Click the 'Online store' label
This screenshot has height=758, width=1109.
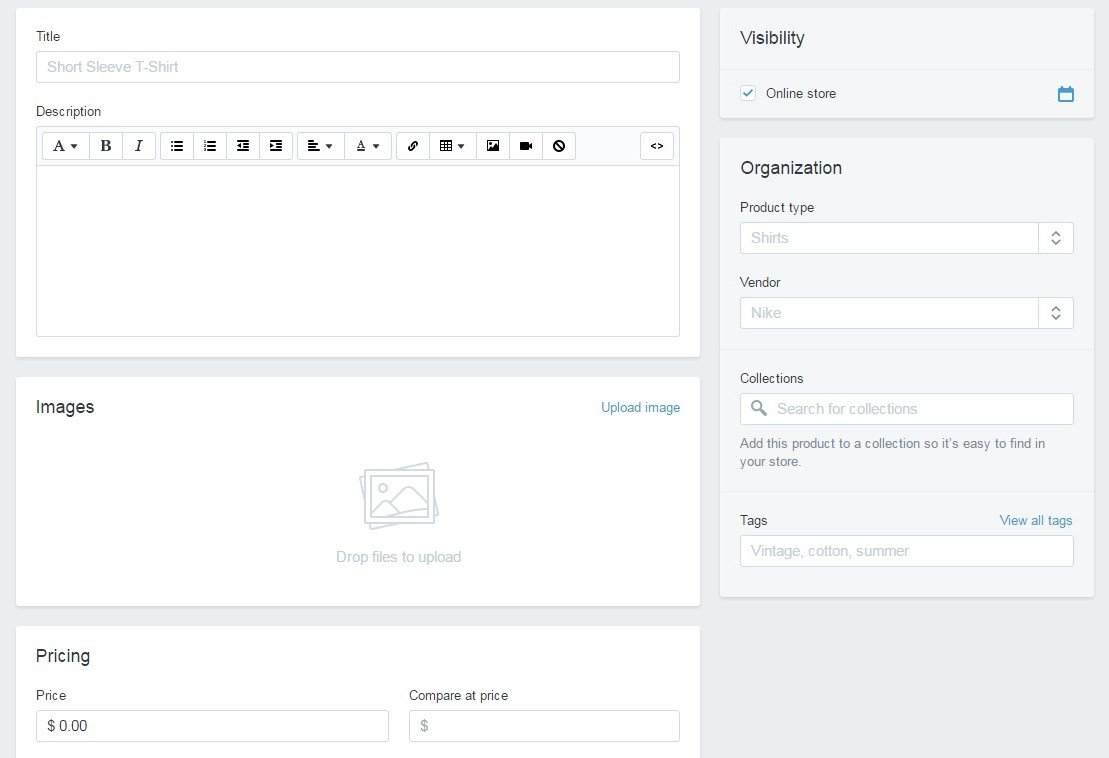coord(801,93)
